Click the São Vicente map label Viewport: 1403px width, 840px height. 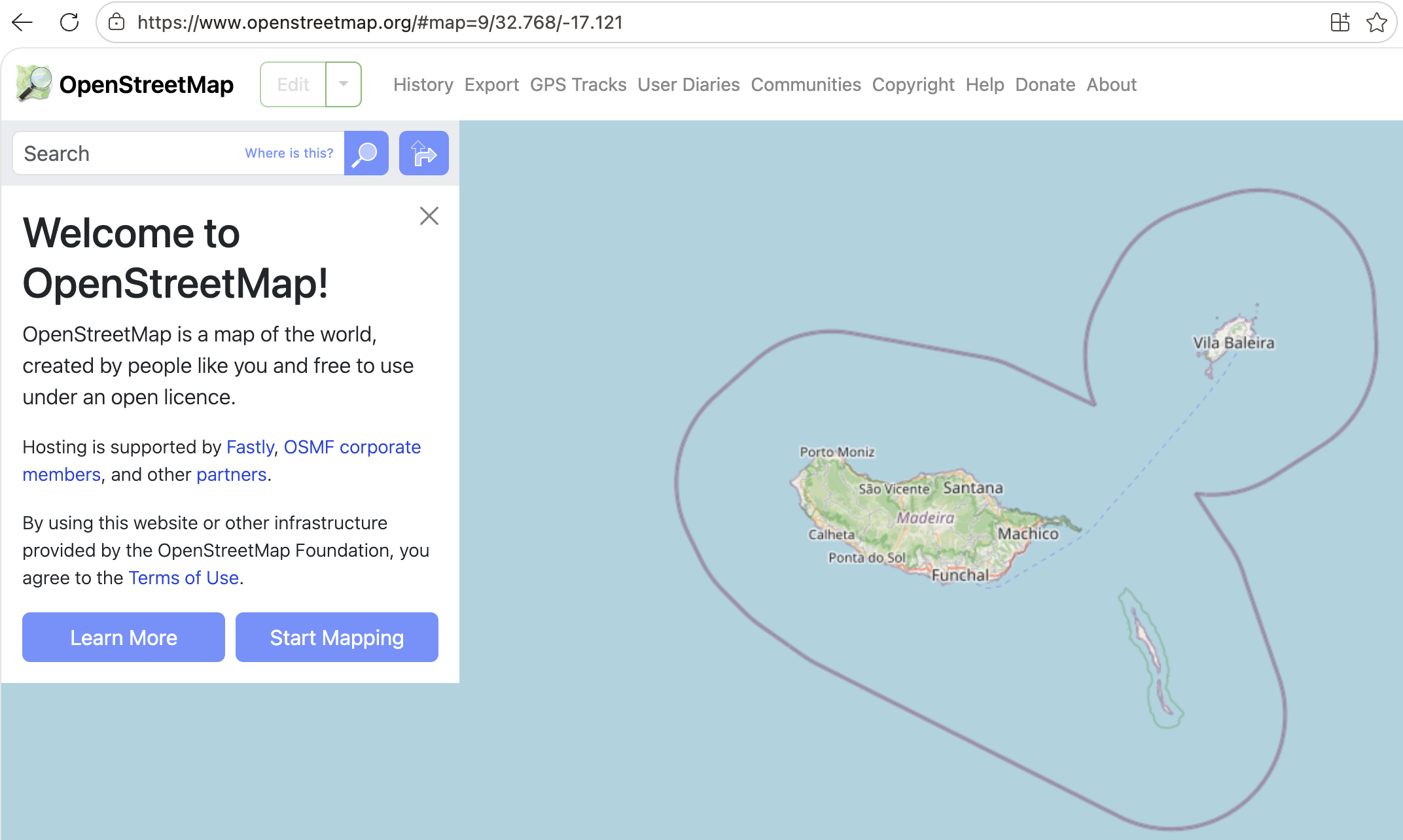(894, 489)
